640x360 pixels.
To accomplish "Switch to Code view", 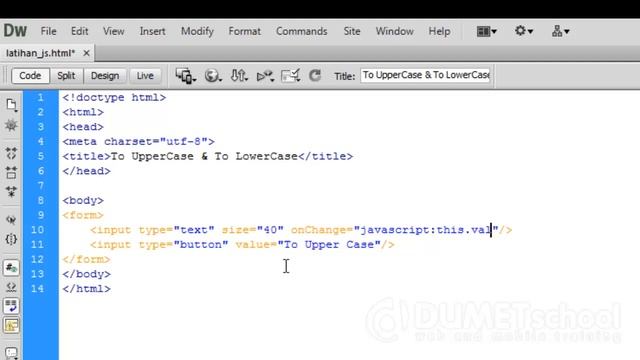I will click(30, 76).
